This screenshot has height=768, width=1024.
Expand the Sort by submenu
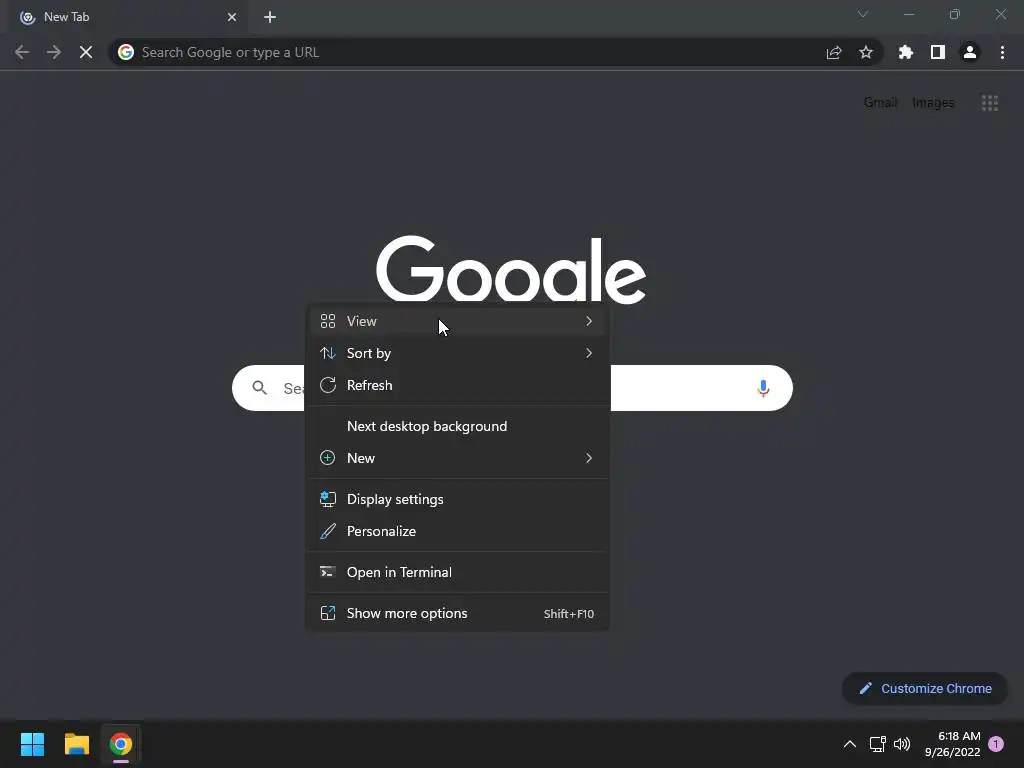point(457,353)
